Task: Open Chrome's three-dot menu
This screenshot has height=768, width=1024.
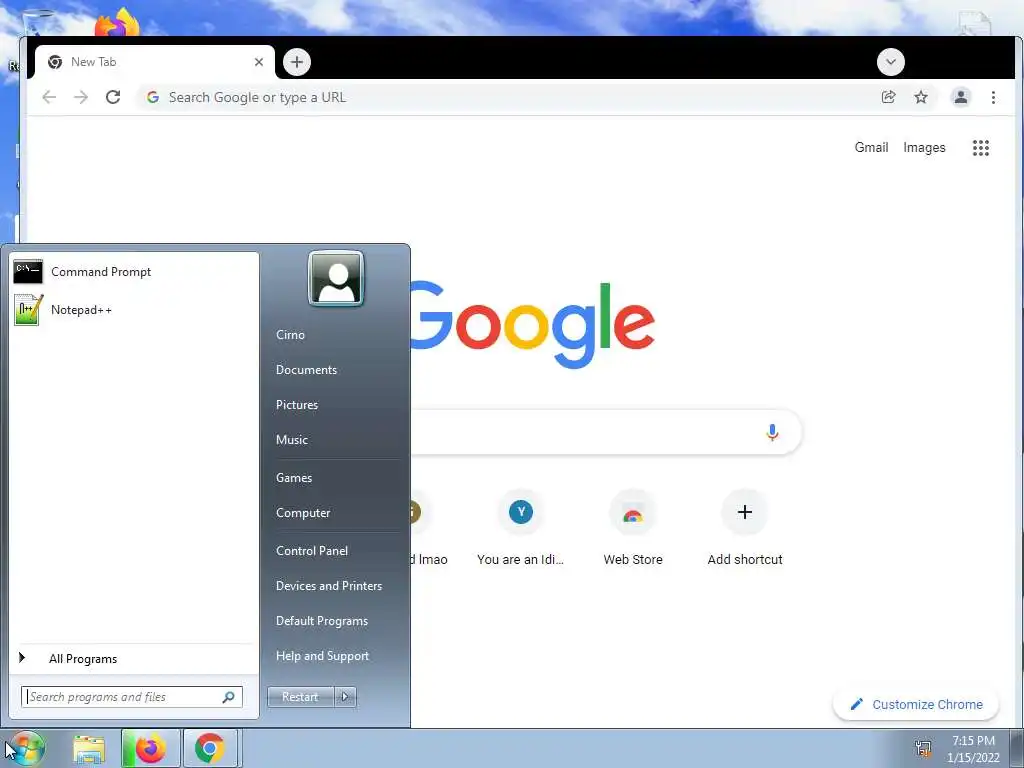Action: click(x=993, y=97)
